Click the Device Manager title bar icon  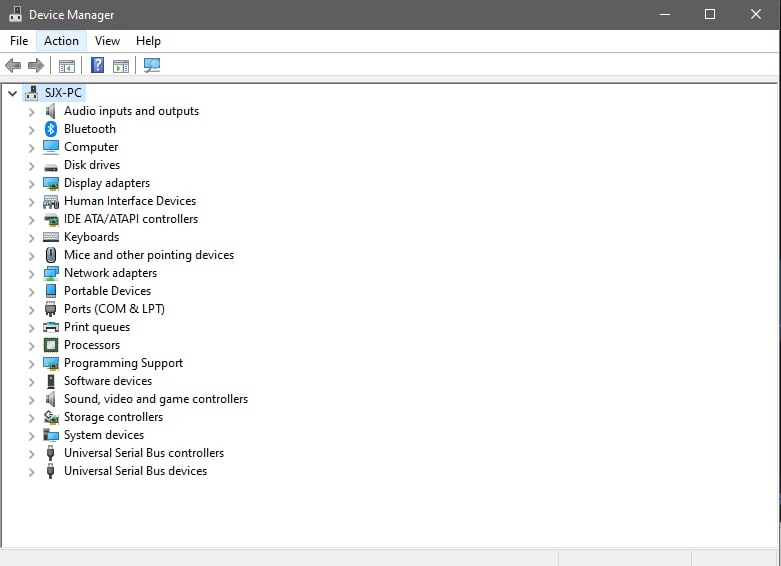pos(15,14)
